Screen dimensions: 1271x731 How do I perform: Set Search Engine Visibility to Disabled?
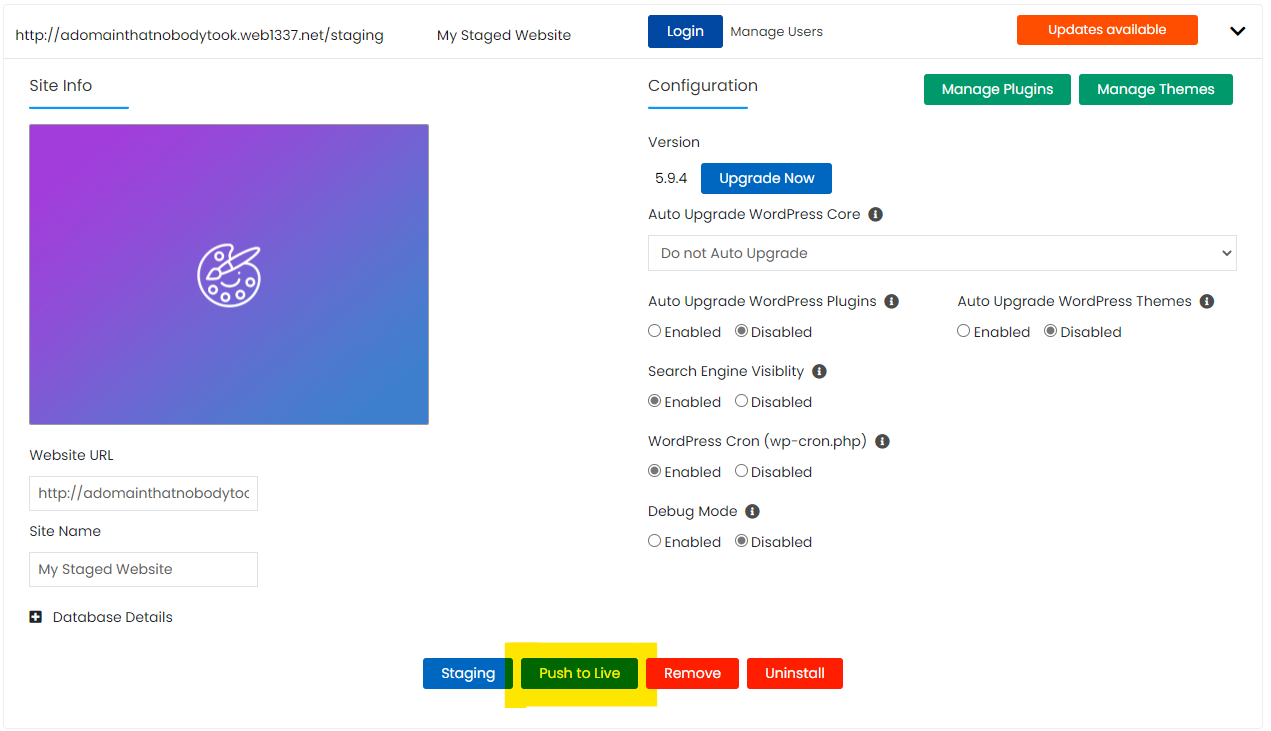coord(741,401)
